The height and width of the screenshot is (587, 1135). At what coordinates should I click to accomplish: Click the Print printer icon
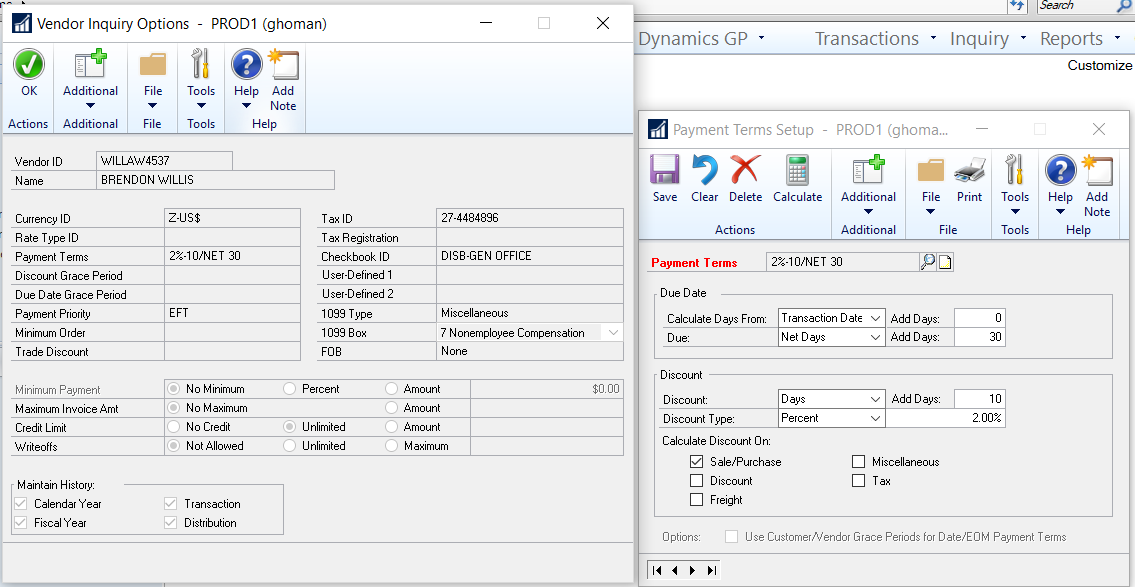click(969, 170)
